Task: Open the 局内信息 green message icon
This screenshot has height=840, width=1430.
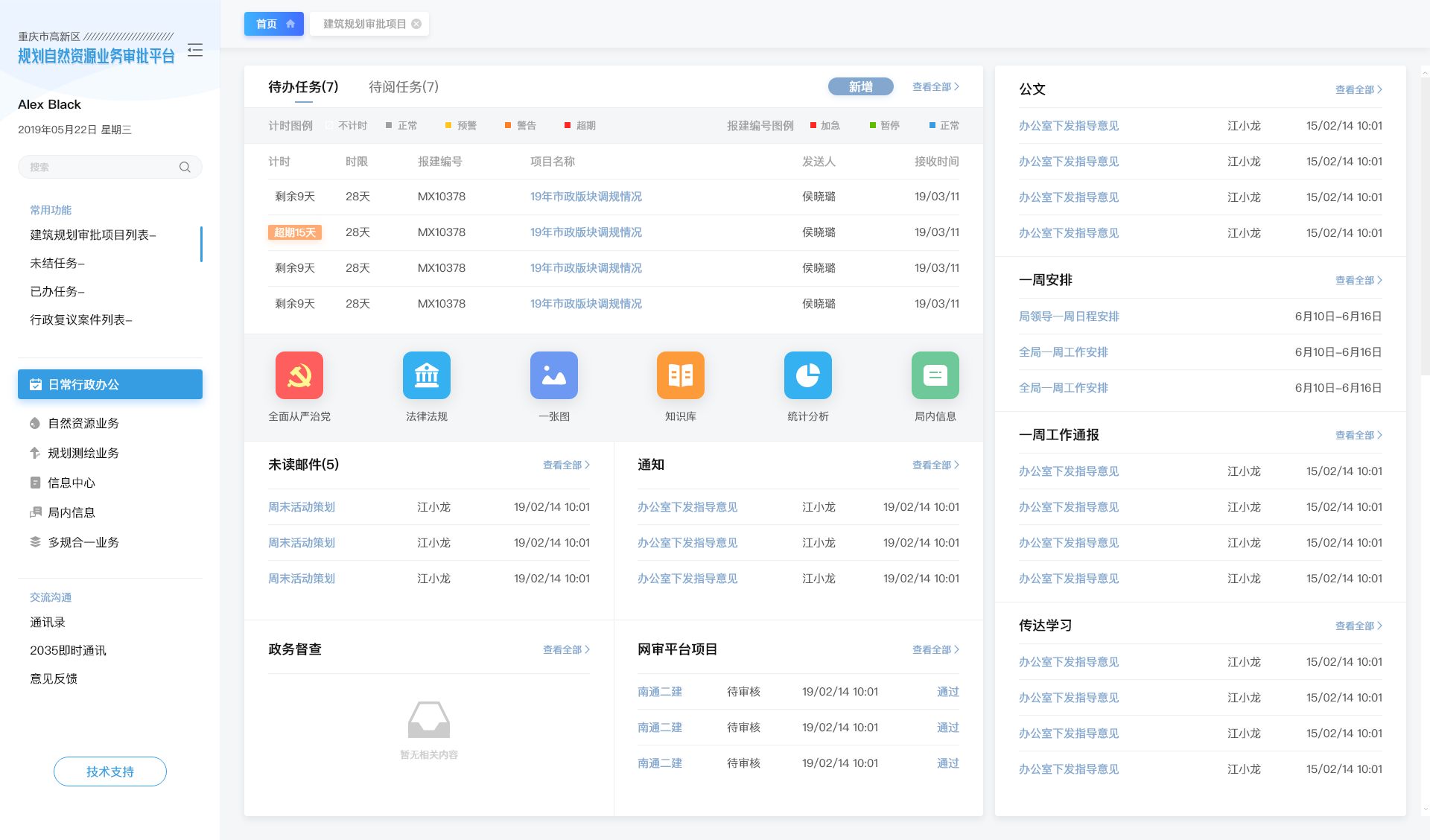Action: click(935, 375)
